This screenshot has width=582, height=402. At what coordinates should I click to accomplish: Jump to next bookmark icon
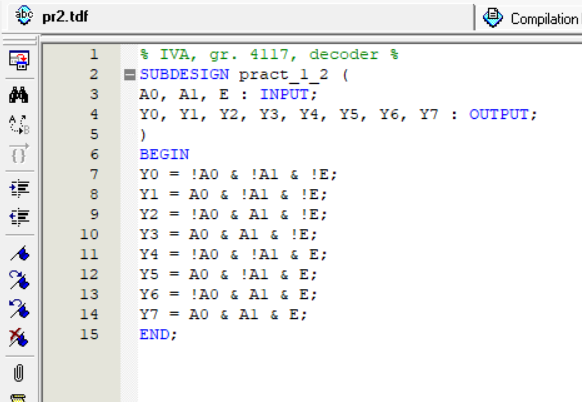(19, 280)
